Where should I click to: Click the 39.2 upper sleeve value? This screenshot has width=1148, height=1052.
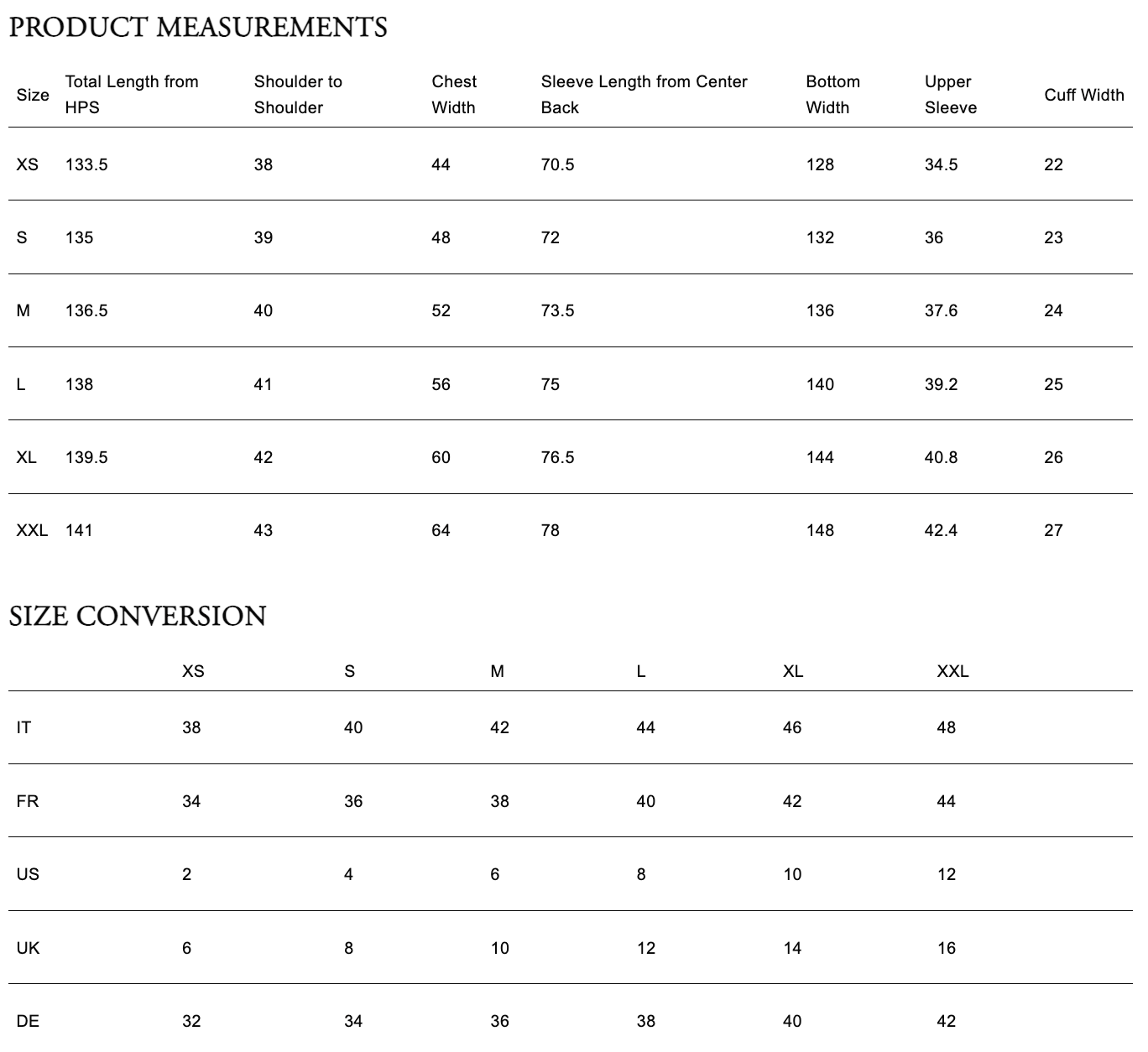point(941,384)
